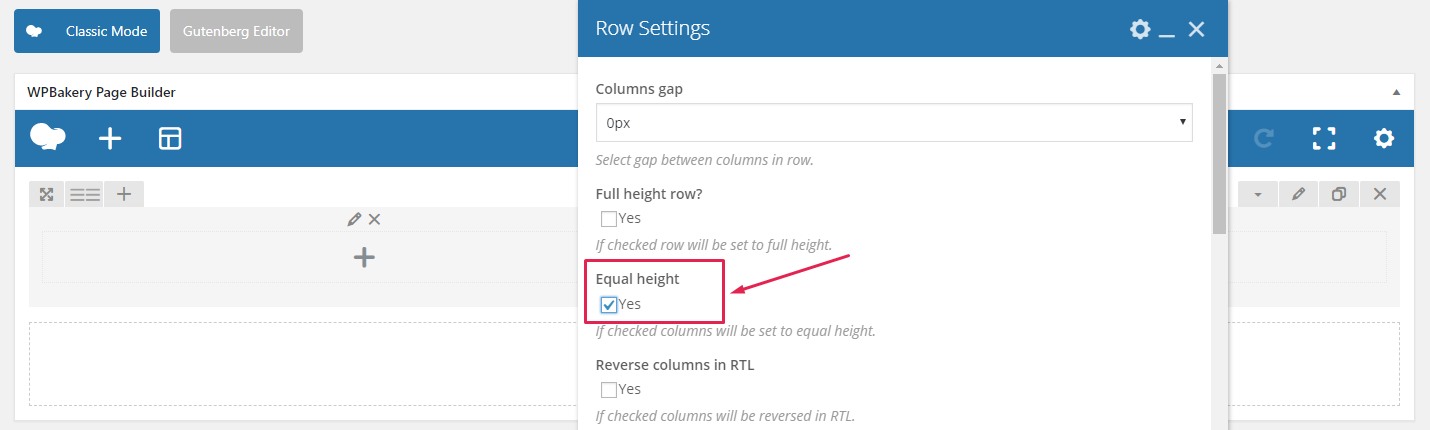Open the Gutenberg Editor
The height and width of the screenshot is (430, 1430).
[236, 31]
